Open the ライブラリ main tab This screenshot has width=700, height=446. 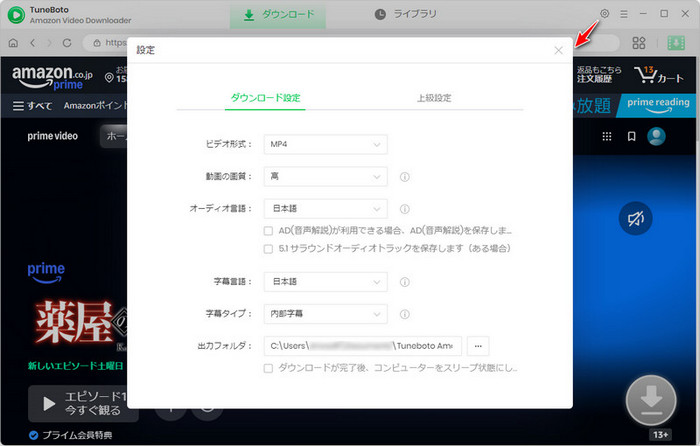(x=405, y=14)
